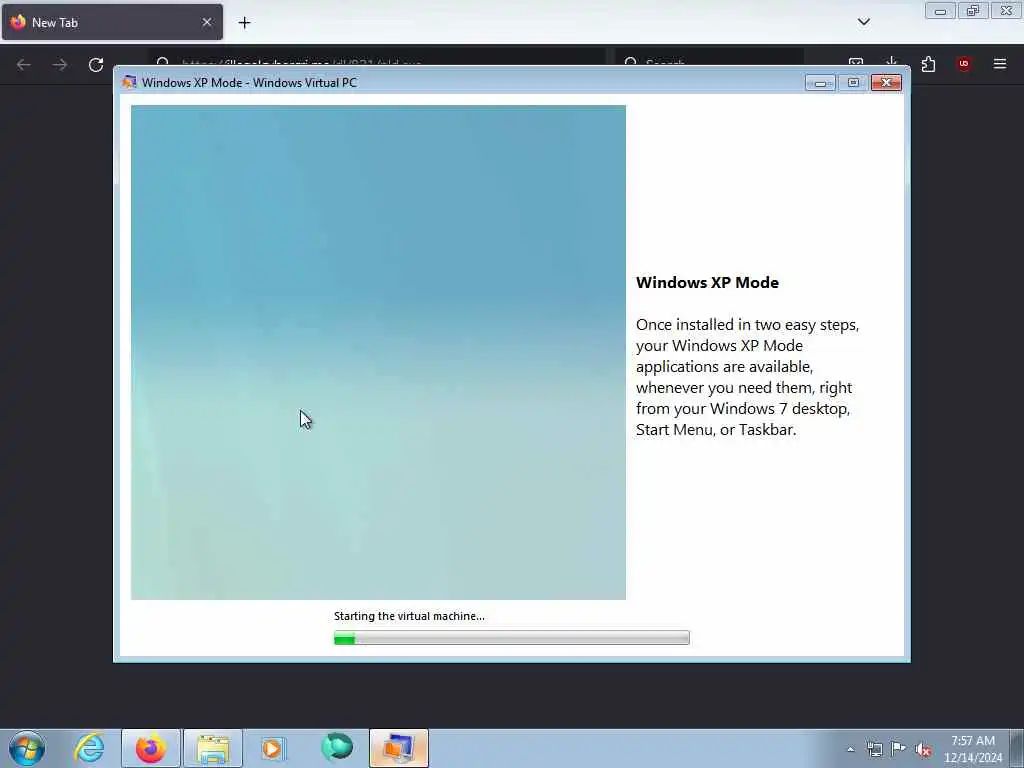Select the New Tab tab
The image size is (1024, 768).
112,22
